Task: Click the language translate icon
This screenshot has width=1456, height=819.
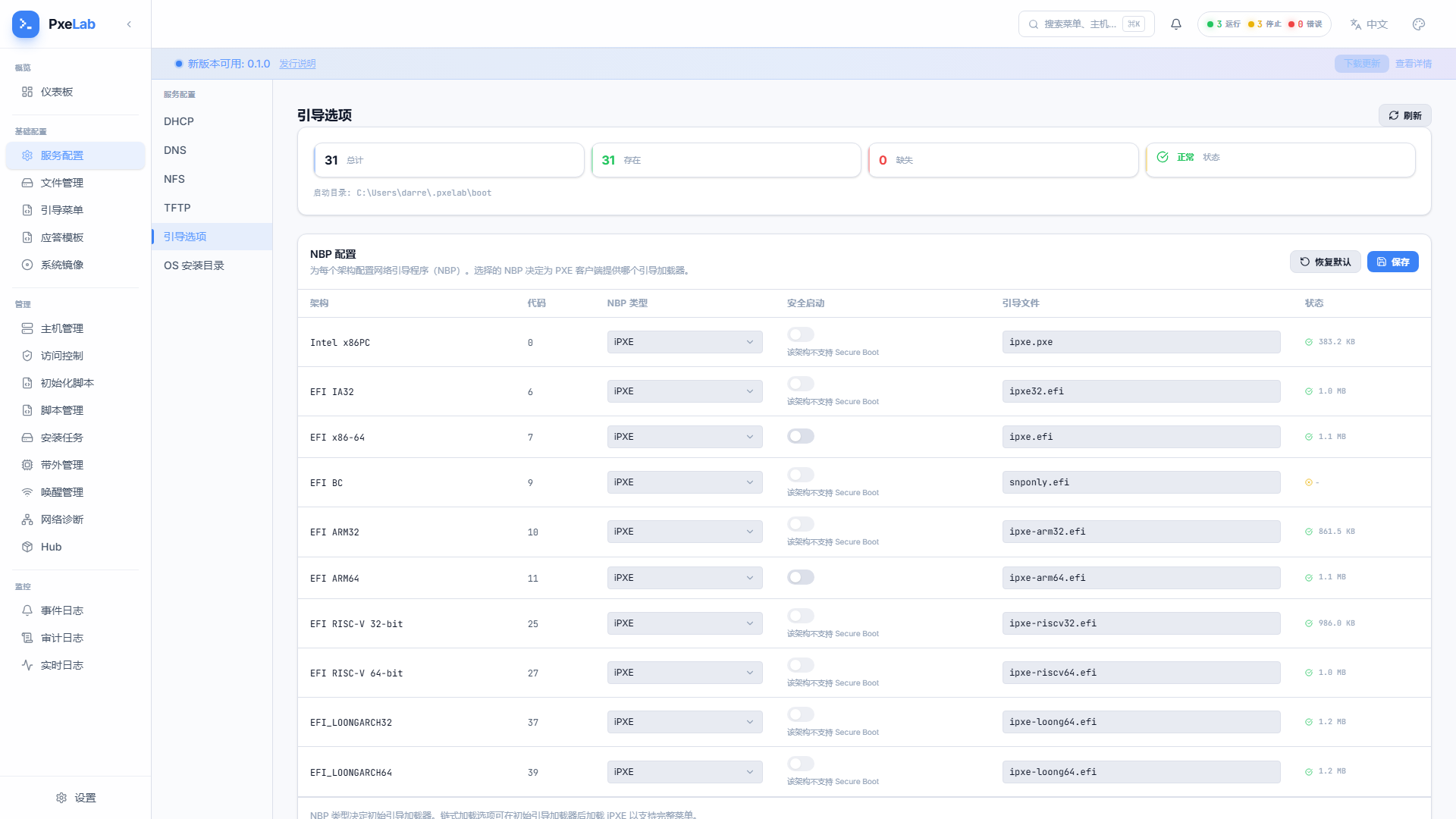Action: 1356,24
